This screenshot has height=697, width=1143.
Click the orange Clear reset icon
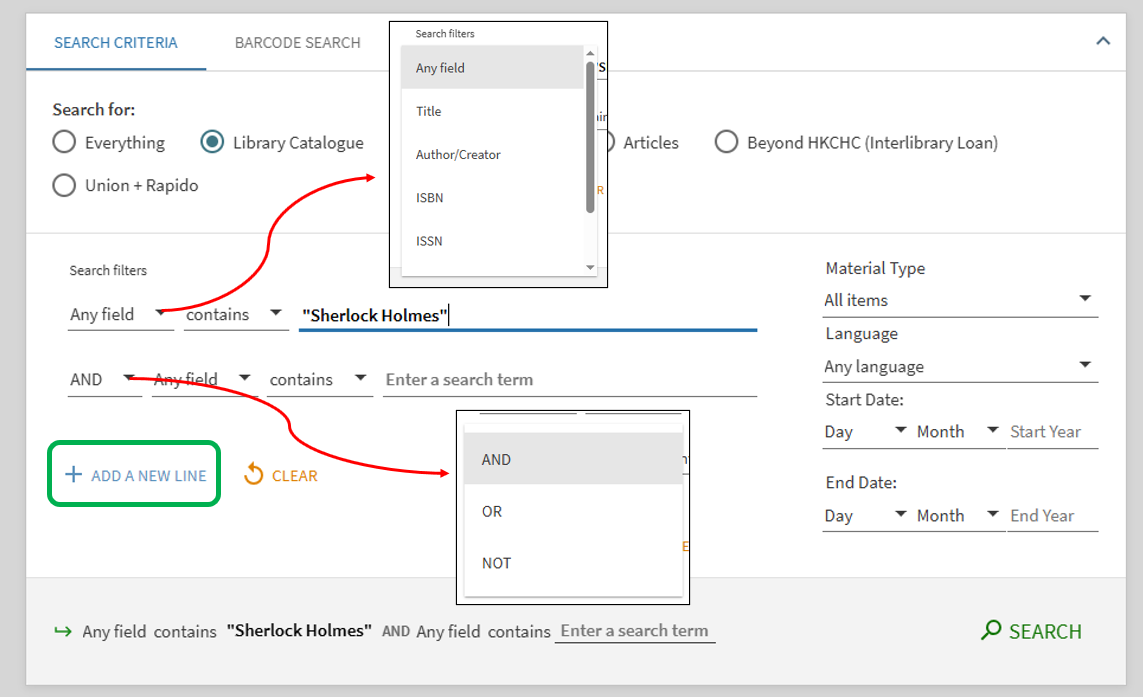click(254, 475)
